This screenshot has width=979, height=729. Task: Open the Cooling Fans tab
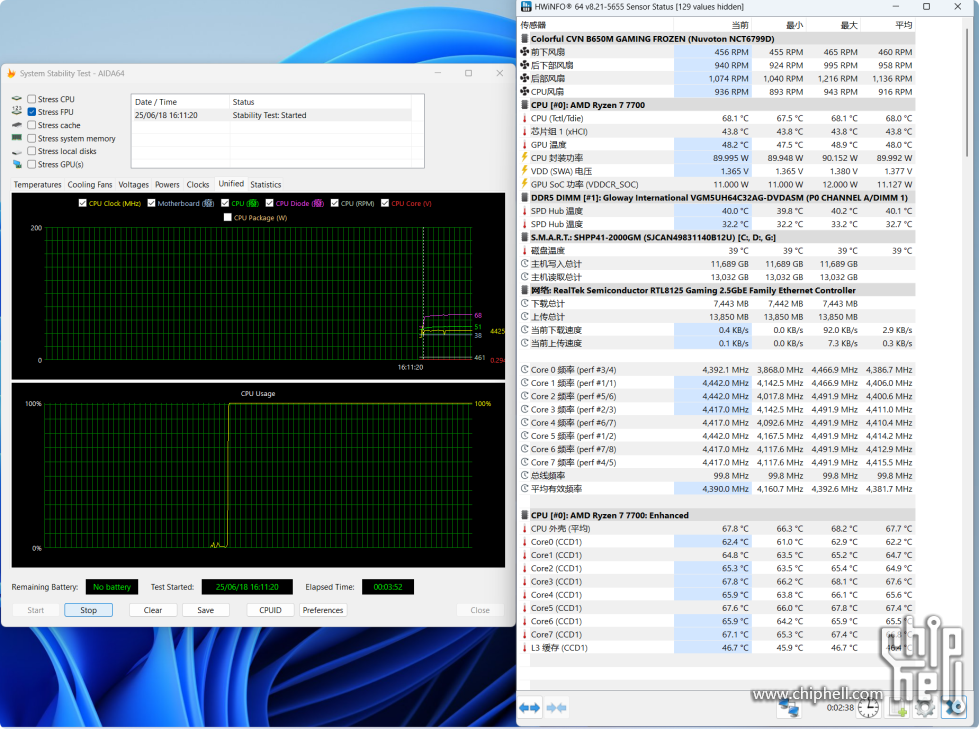(90, 185)
